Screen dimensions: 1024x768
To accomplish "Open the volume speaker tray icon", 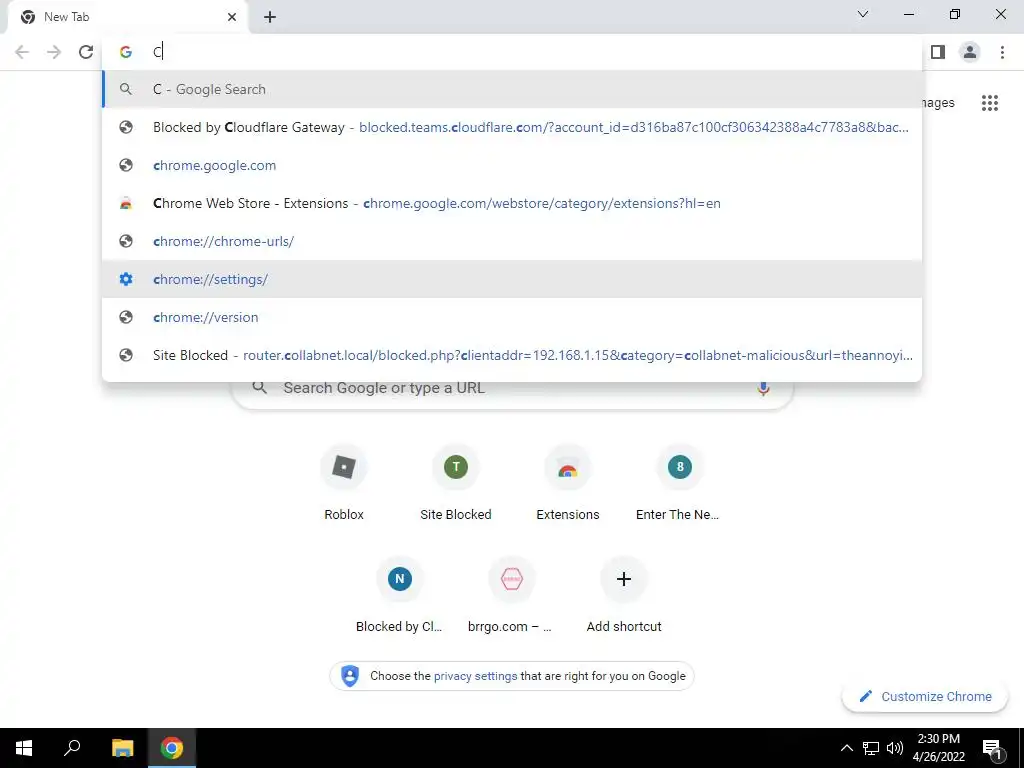I will [895, 748].
